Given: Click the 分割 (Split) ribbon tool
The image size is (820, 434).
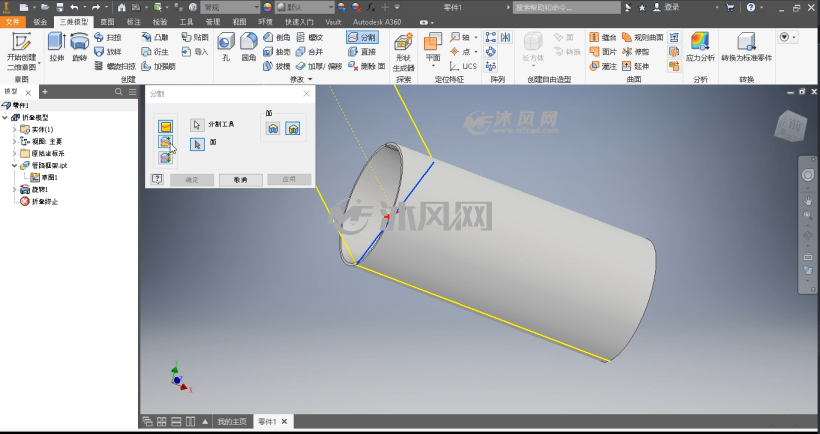Looking at the screenshot, I should pyautogui.click(x=362, y=37).
